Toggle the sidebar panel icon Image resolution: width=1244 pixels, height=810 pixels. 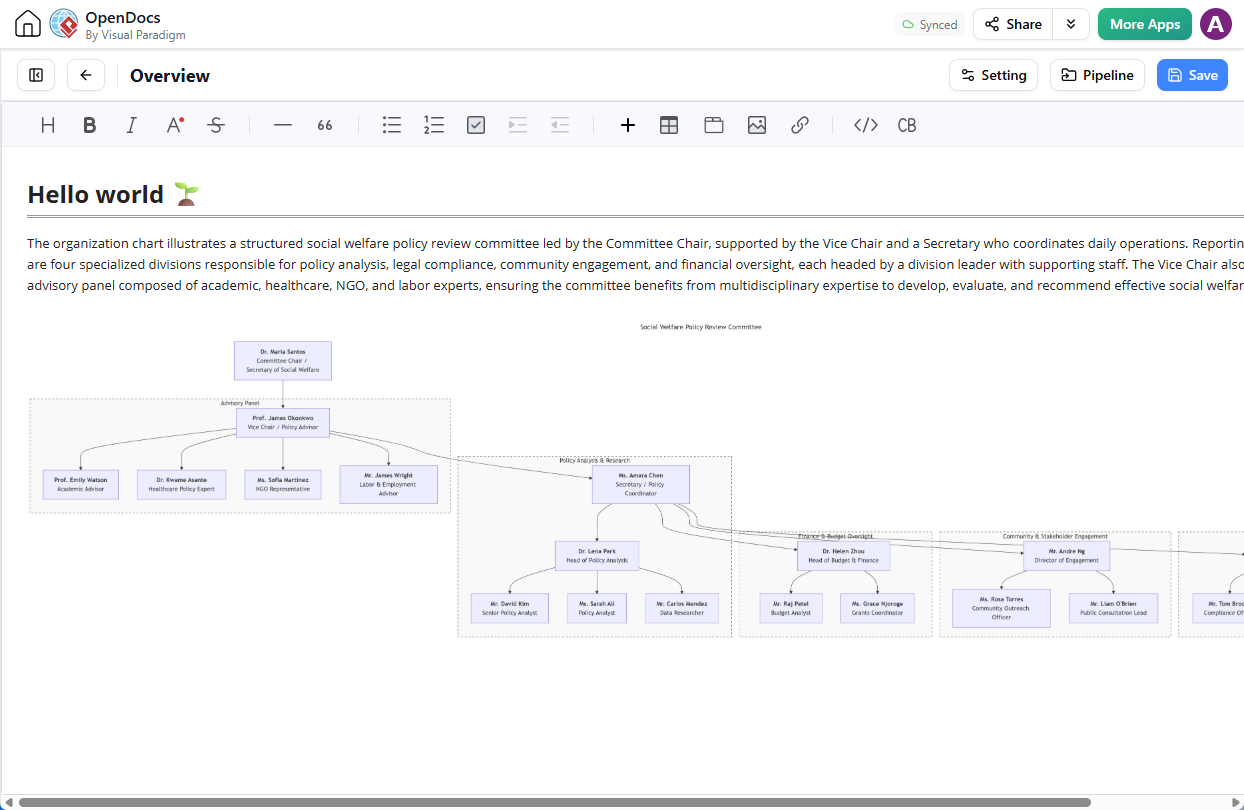point(36,75)
